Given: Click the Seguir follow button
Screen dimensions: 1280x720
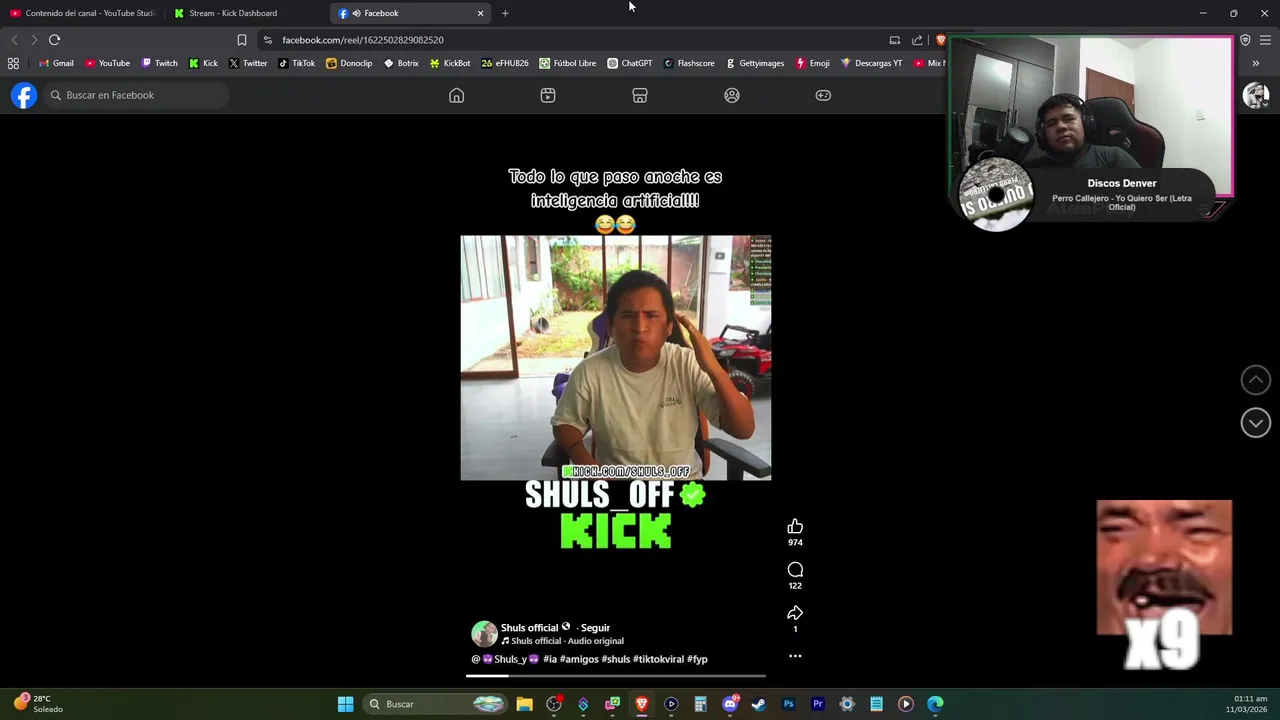Looking at the screenshot, I should 595,628.
